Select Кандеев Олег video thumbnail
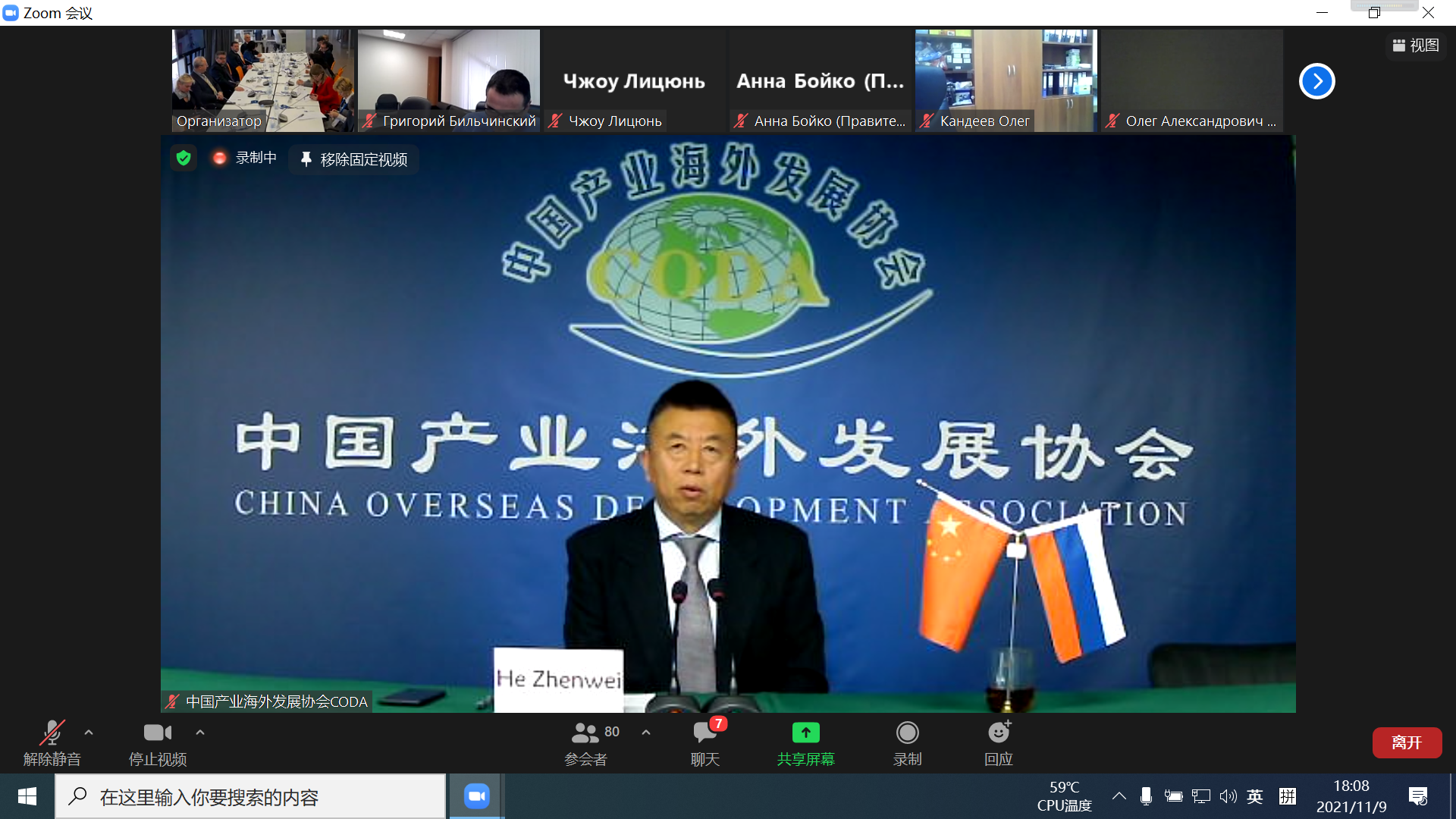 pyautogui.click(x=1006, y=80)
